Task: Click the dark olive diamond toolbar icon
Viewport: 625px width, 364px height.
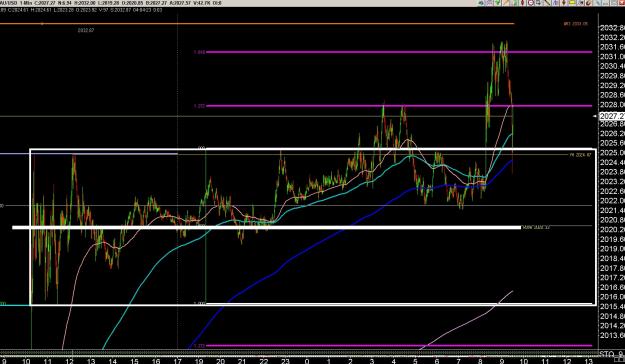Action: coord(564,3)
